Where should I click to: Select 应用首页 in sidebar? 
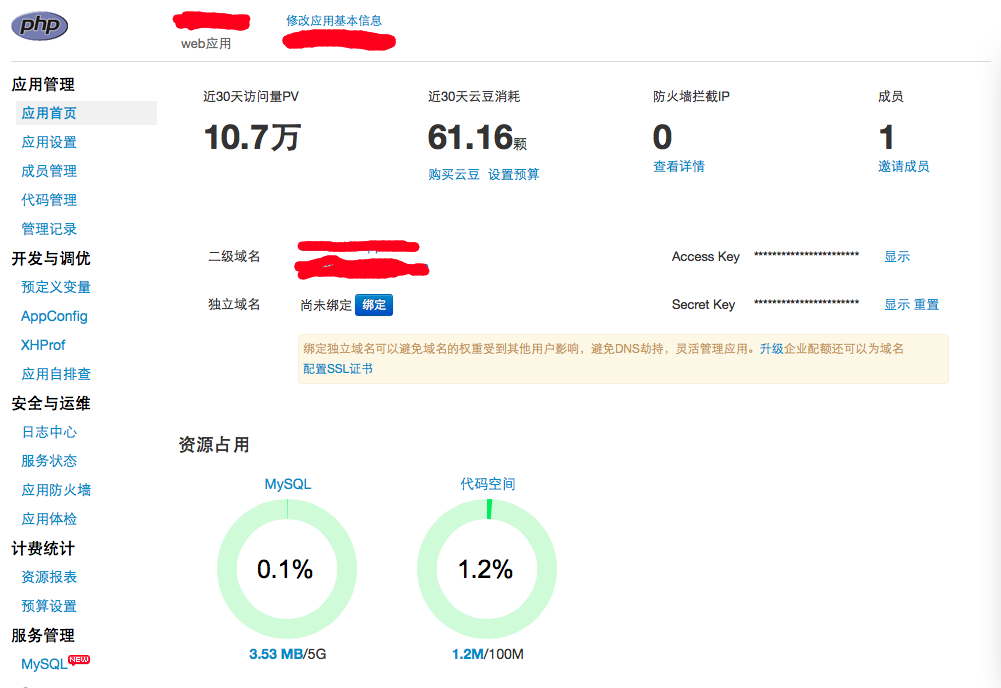pos(49,113)
